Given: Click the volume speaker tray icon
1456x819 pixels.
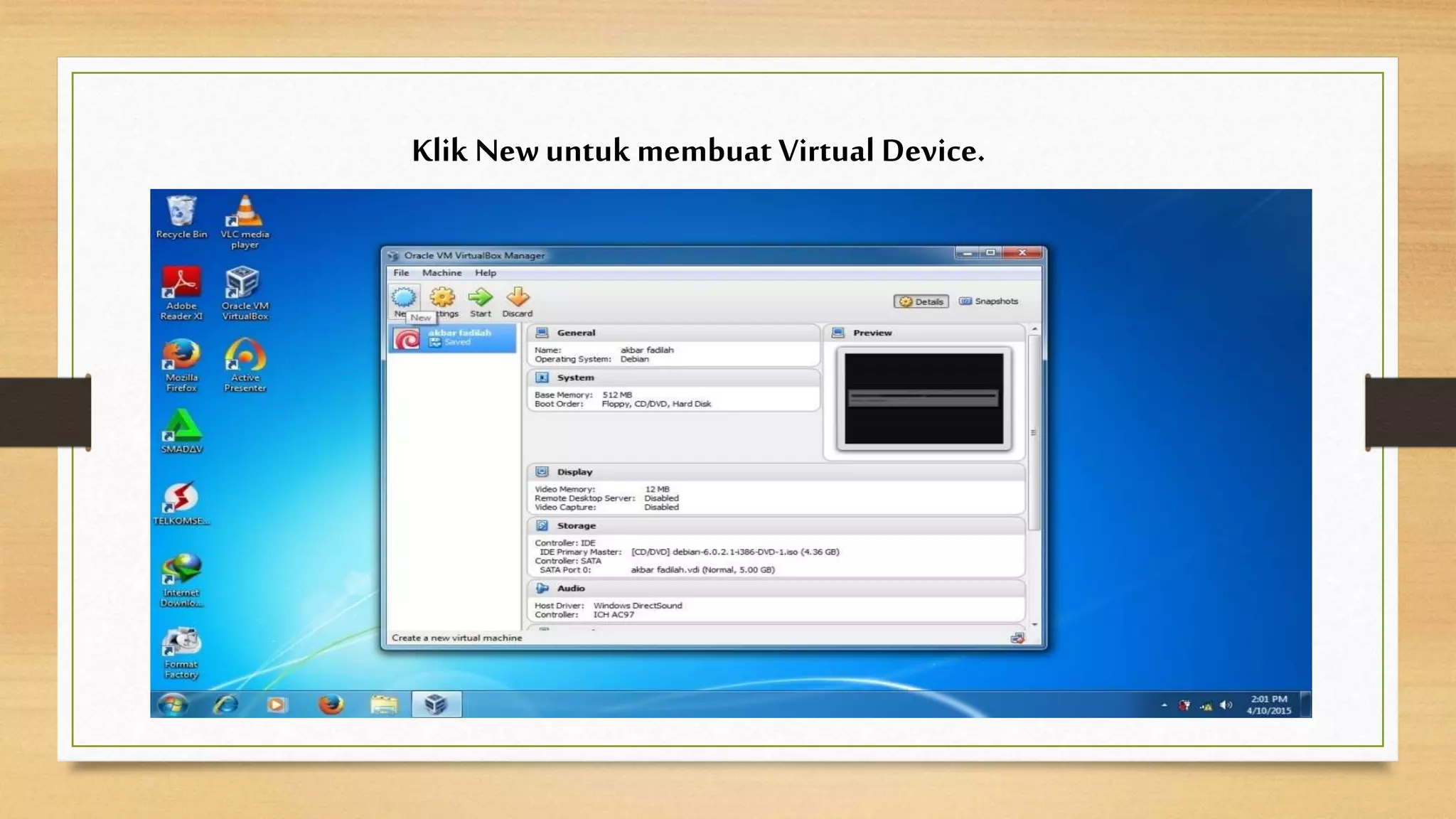Looking at the screenshot, I should pyautogui.click(x=1226, y=705).
